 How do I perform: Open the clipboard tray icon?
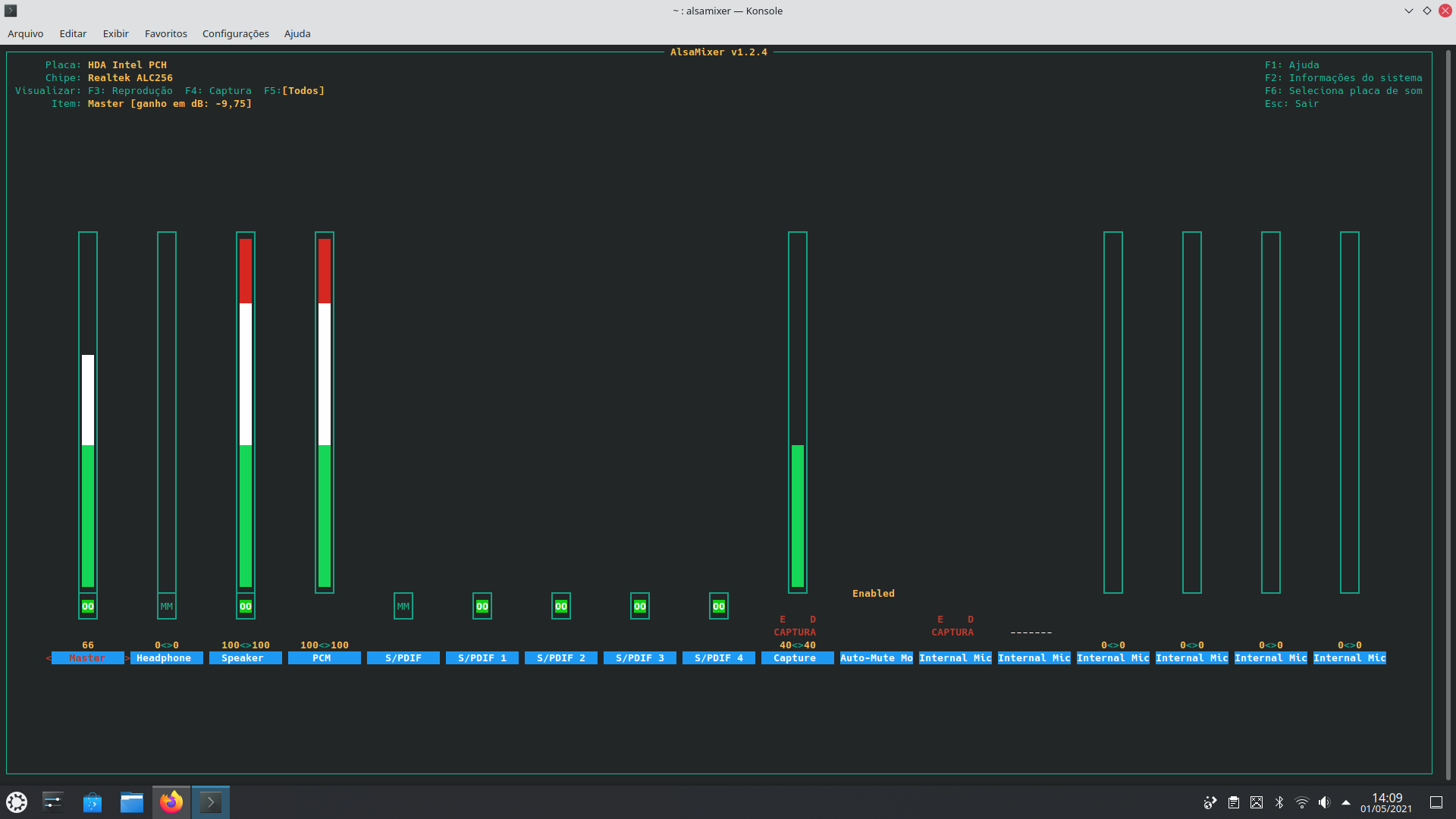pyautogui.click(x=1234, y=802)
